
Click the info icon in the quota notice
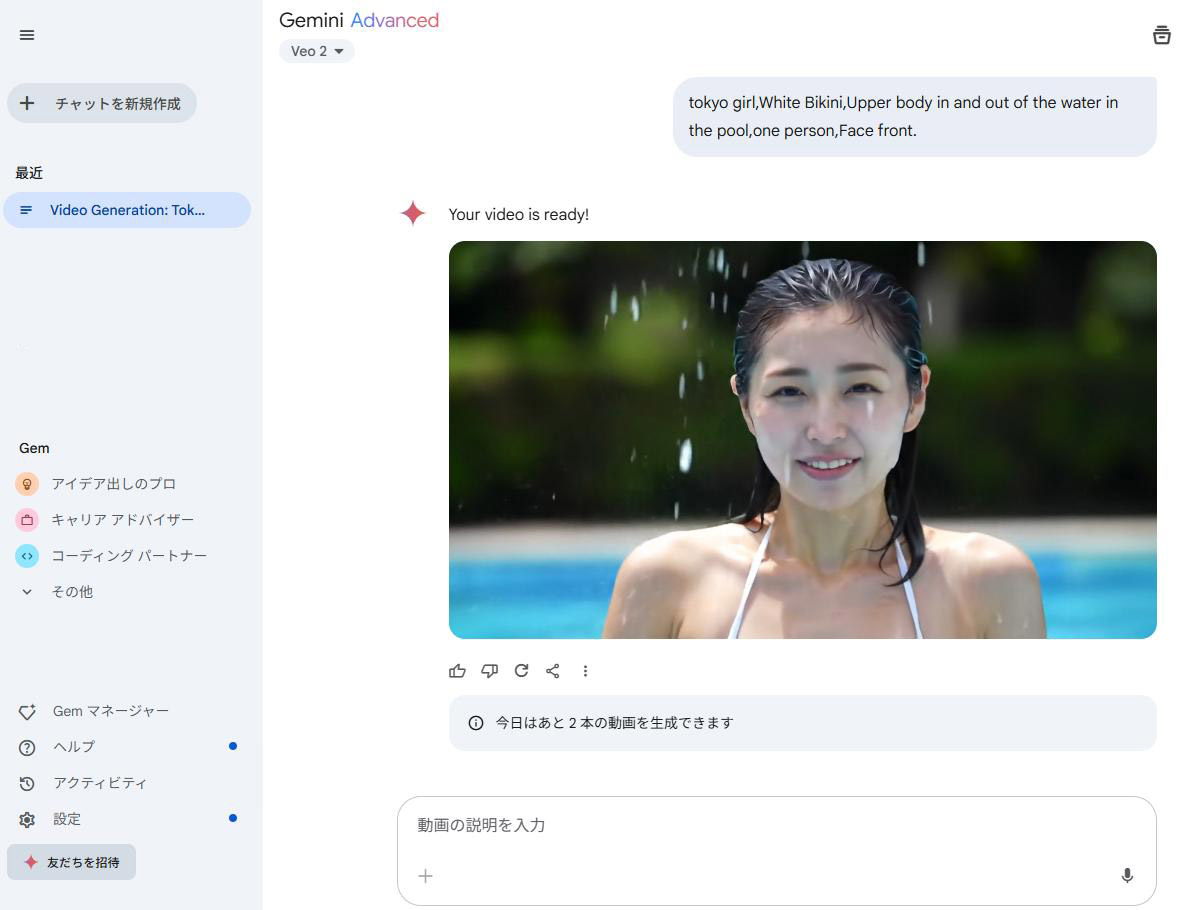[x=476, y=723]
